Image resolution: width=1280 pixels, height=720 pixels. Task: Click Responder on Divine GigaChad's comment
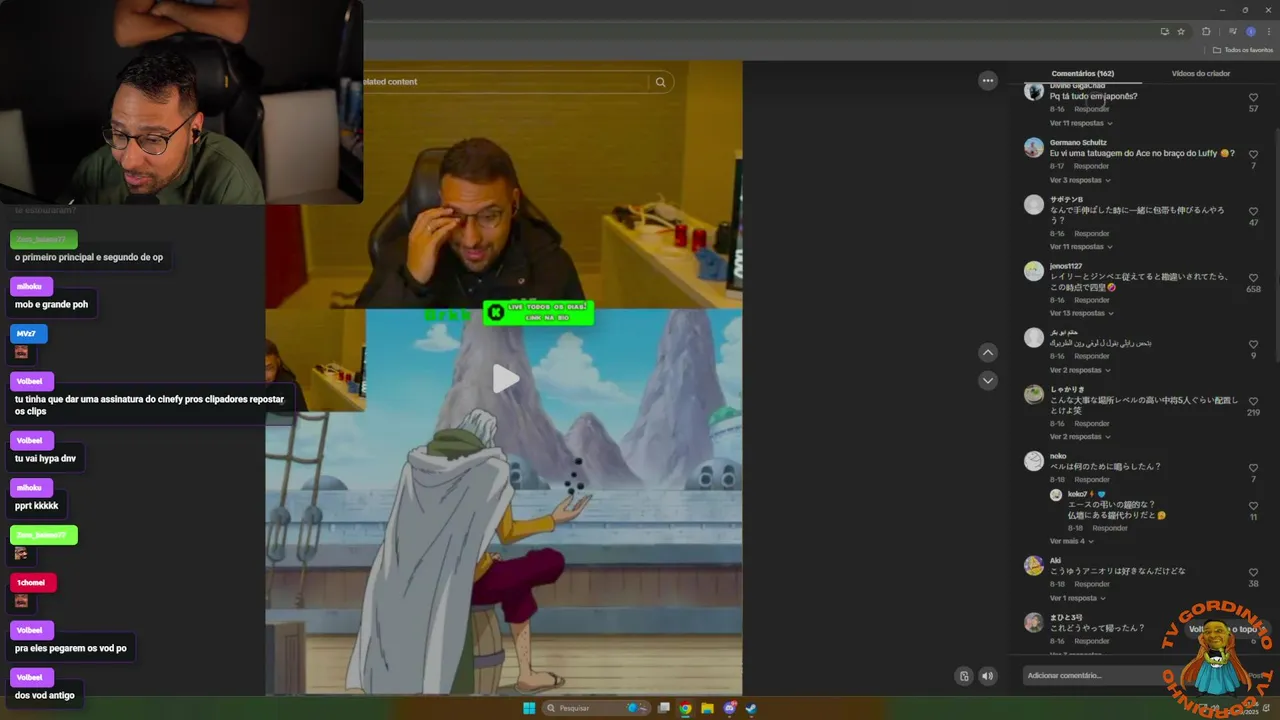(x=1092, y=109)
